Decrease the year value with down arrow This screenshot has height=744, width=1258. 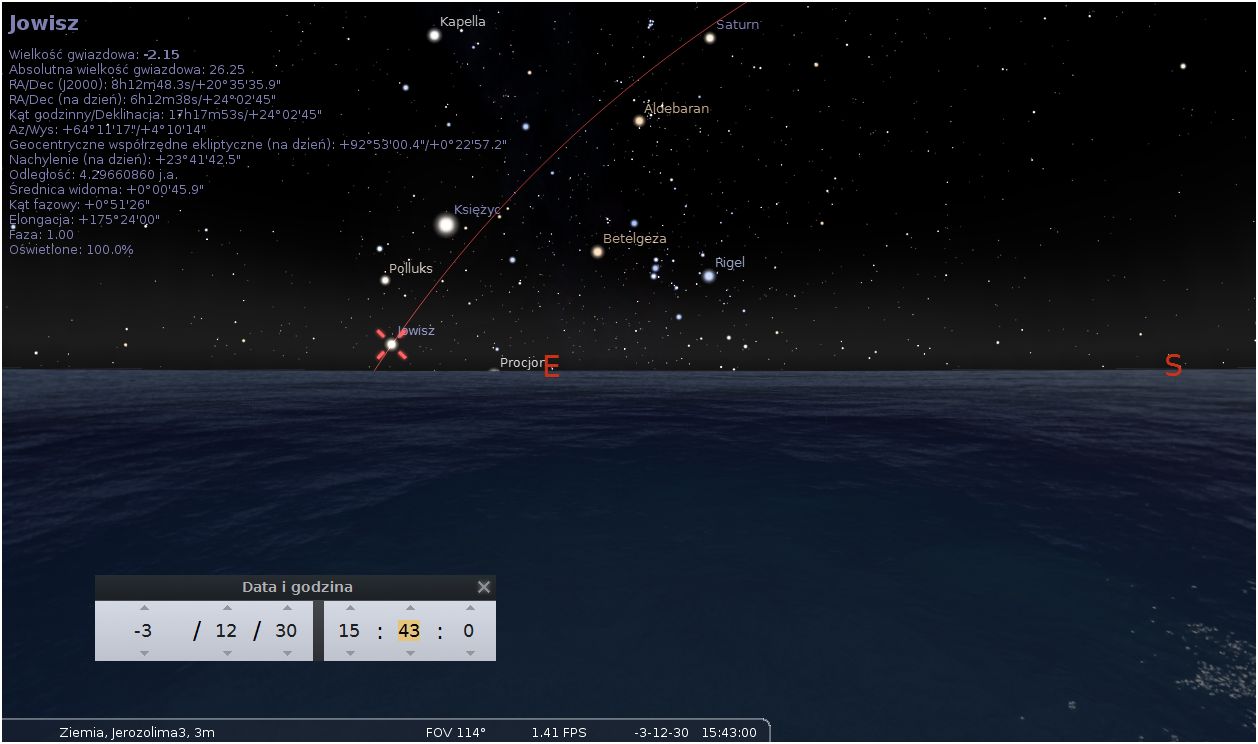[144, 653]
